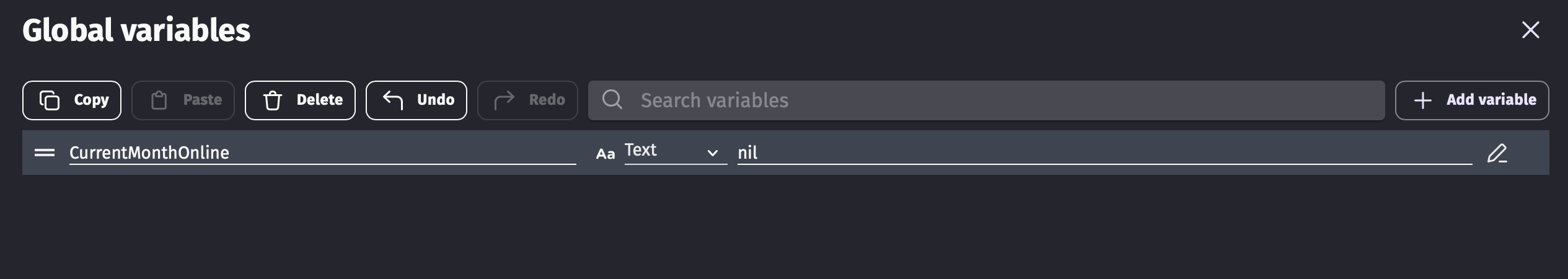Click the magnifying glass search icon

point(612,100)
